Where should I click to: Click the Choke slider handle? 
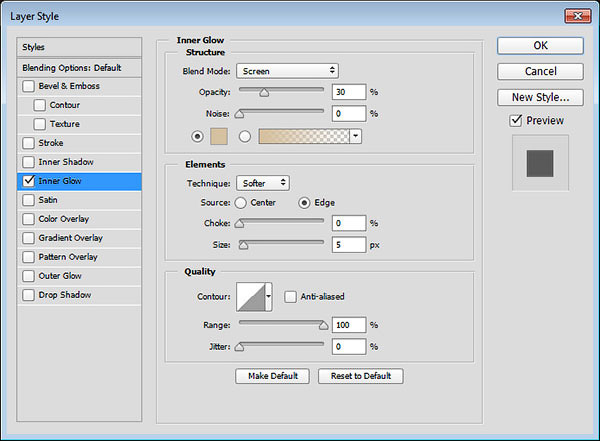tap(239, 224)
